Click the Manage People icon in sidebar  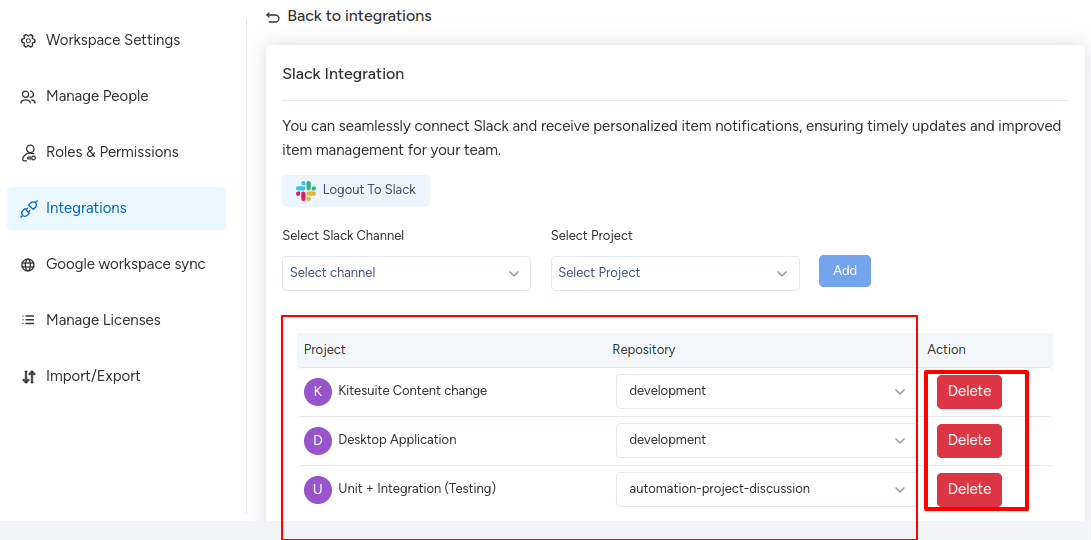[x=28, y=97]
